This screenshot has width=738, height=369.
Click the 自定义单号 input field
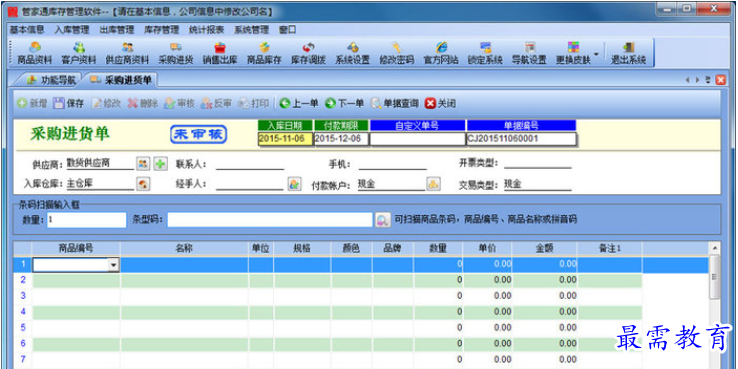click(x=417, y=139)
